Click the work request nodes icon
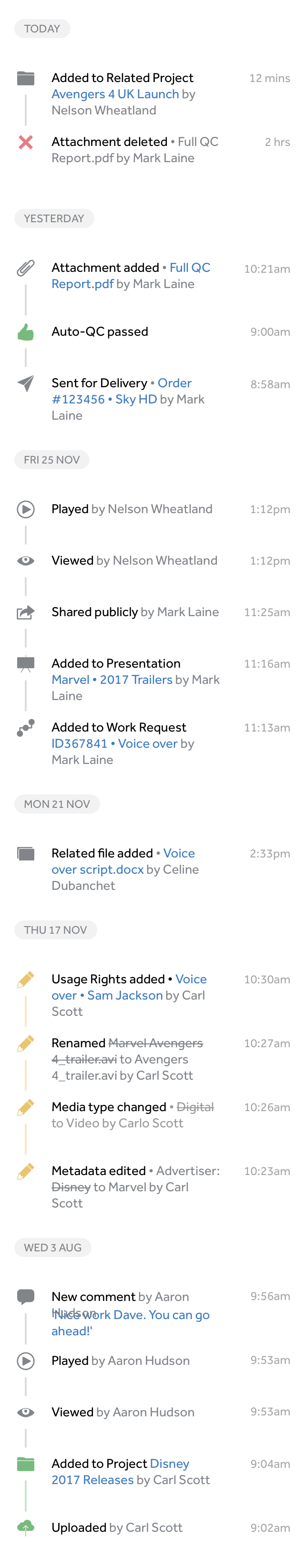 26,727
